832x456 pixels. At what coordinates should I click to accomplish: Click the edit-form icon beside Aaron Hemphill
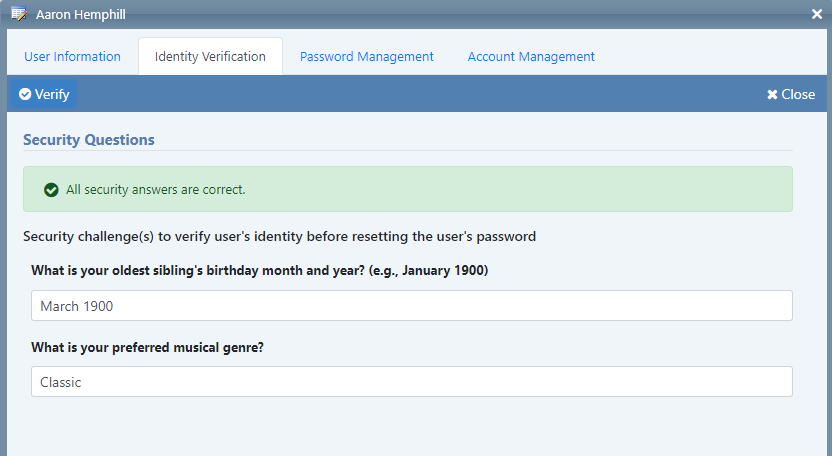pyautogui.click(x=19, y=14)
